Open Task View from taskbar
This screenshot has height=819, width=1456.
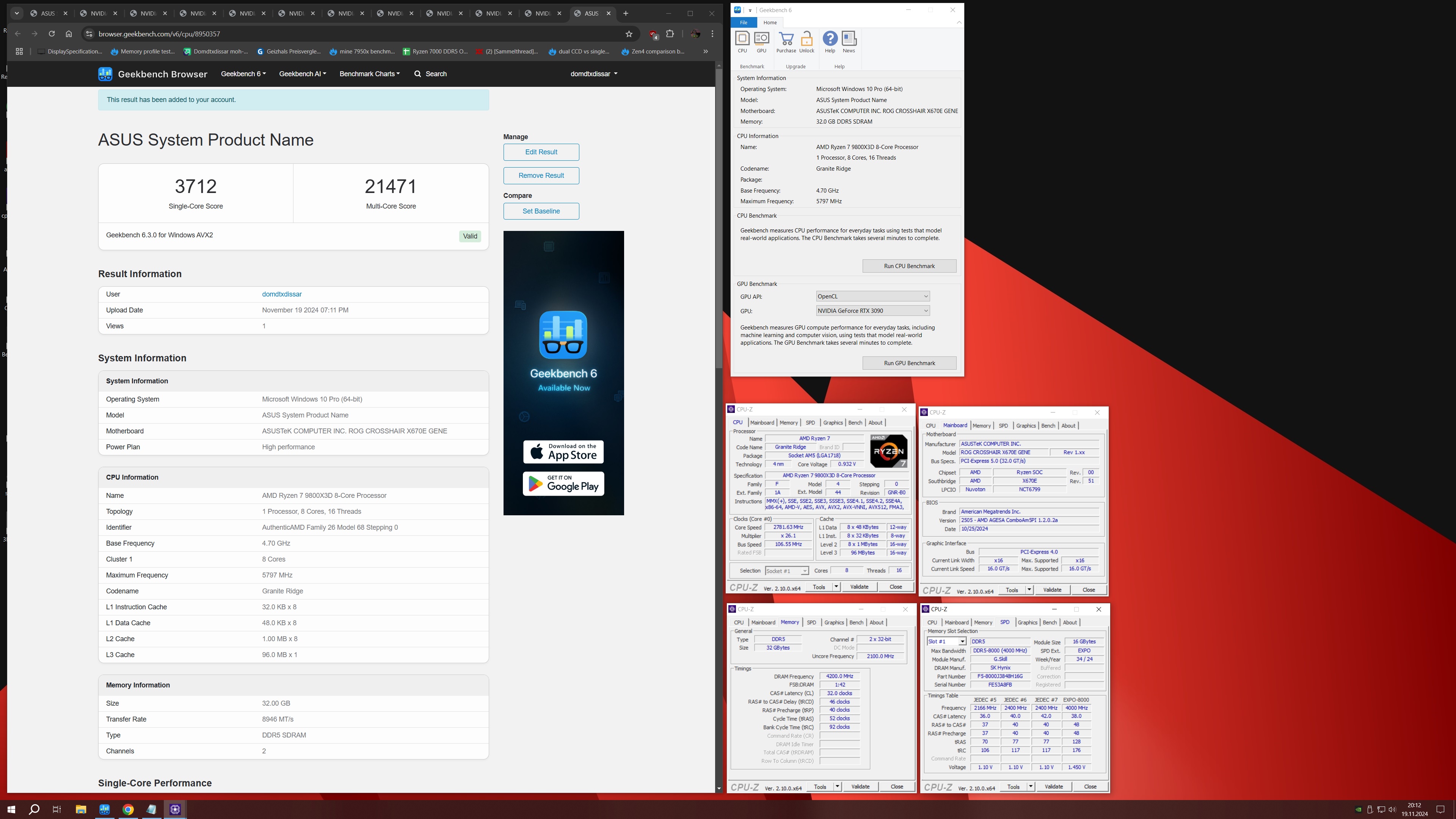click(x=56, y=810)
